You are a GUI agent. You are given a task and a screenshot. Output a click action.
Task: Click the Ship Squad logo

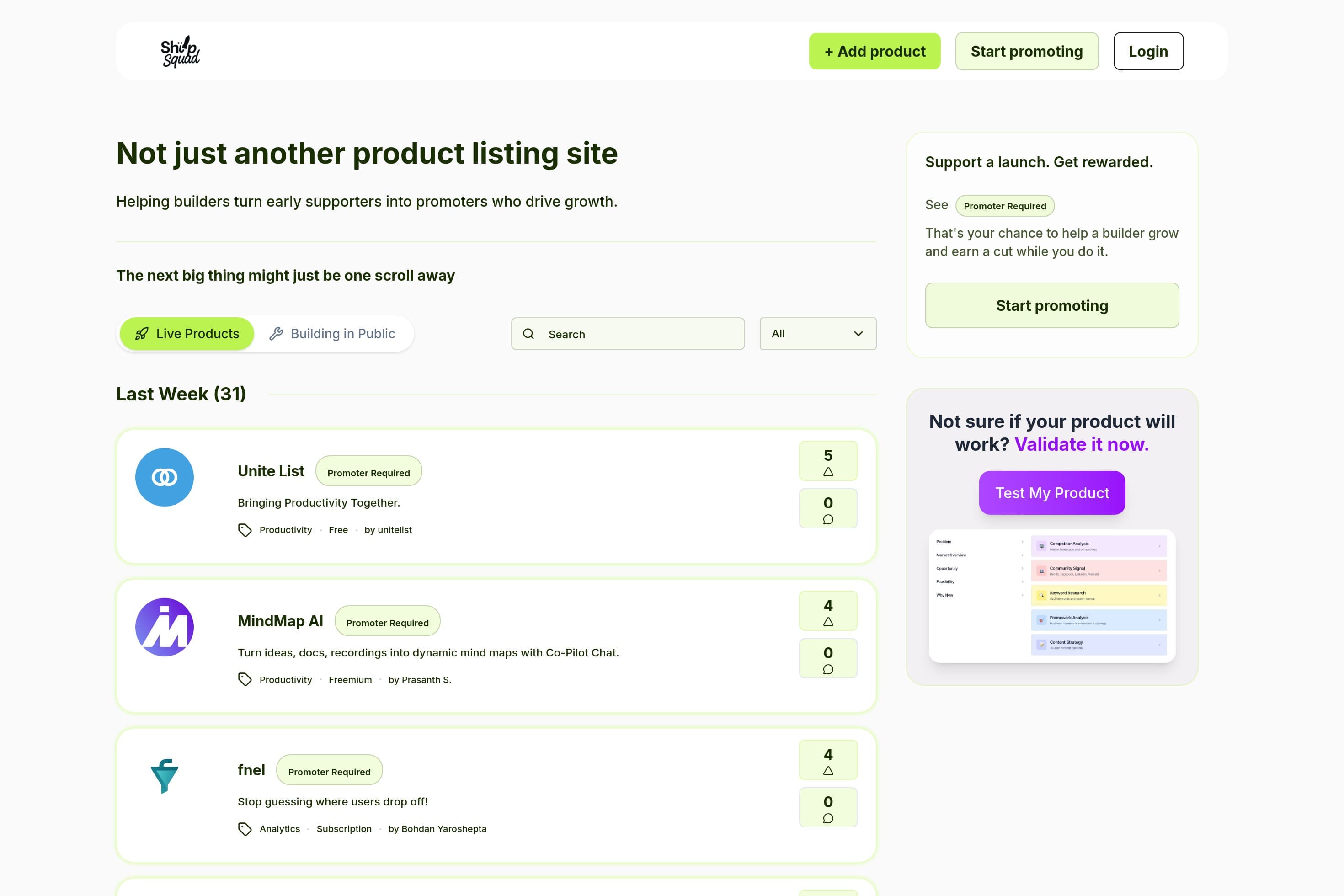pos(180,51)
